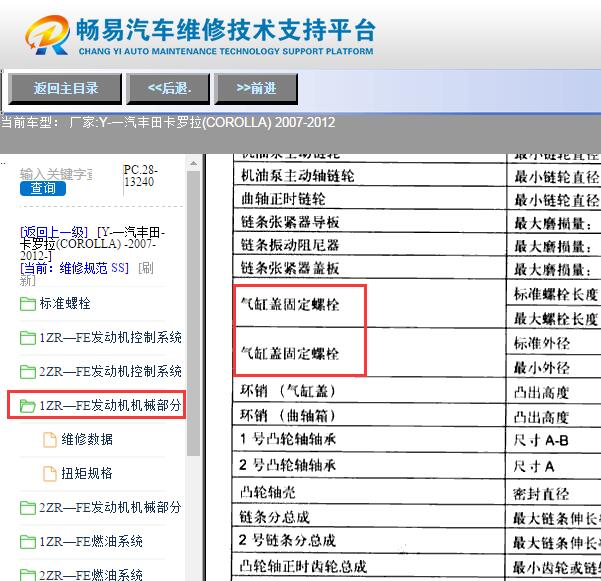
Task: Collapse the open 1ZR—FE发动机机械部分 folder icon
Action: (28, 405)
